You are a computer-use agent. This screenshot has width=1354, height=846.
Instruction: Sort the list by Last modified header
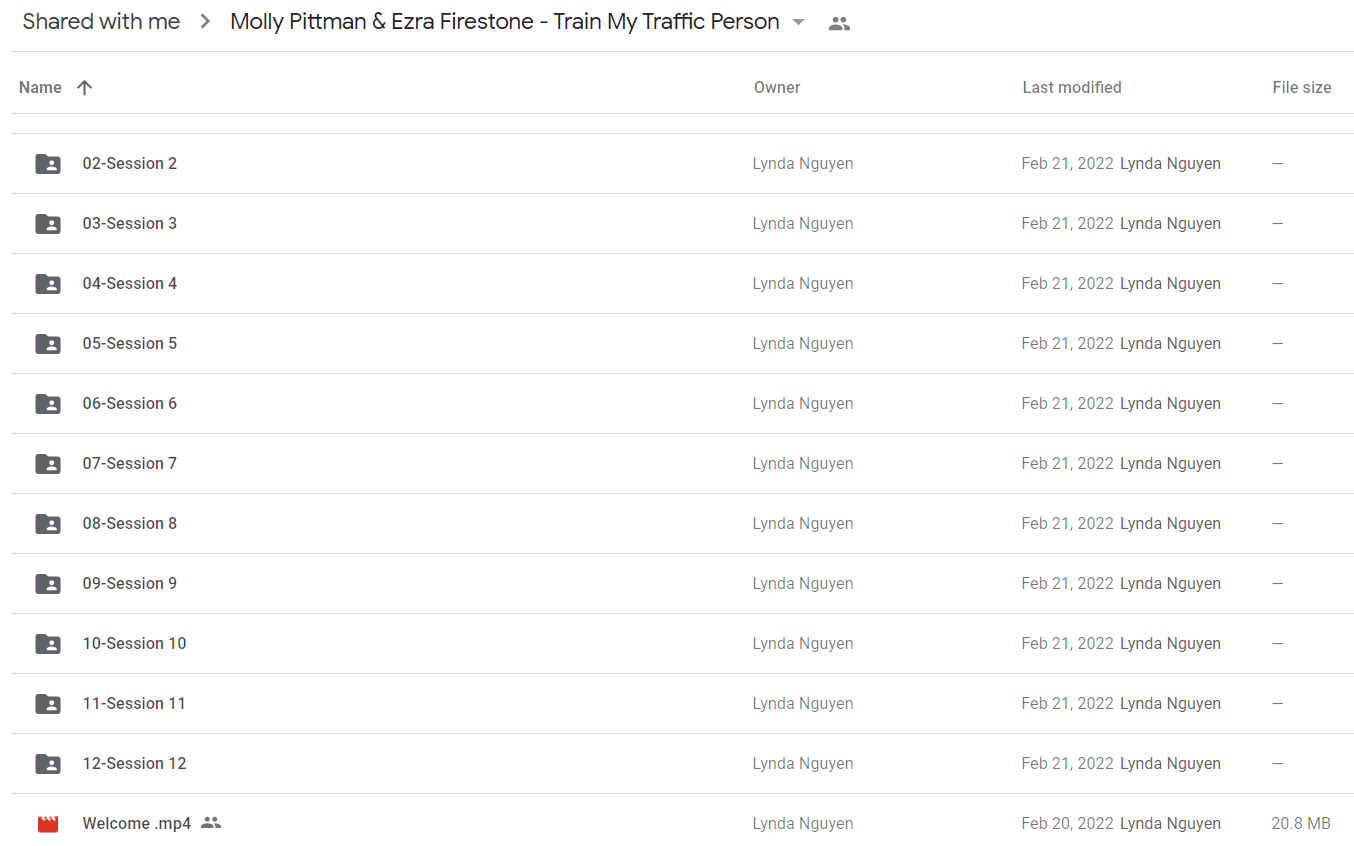(1072, 87)
